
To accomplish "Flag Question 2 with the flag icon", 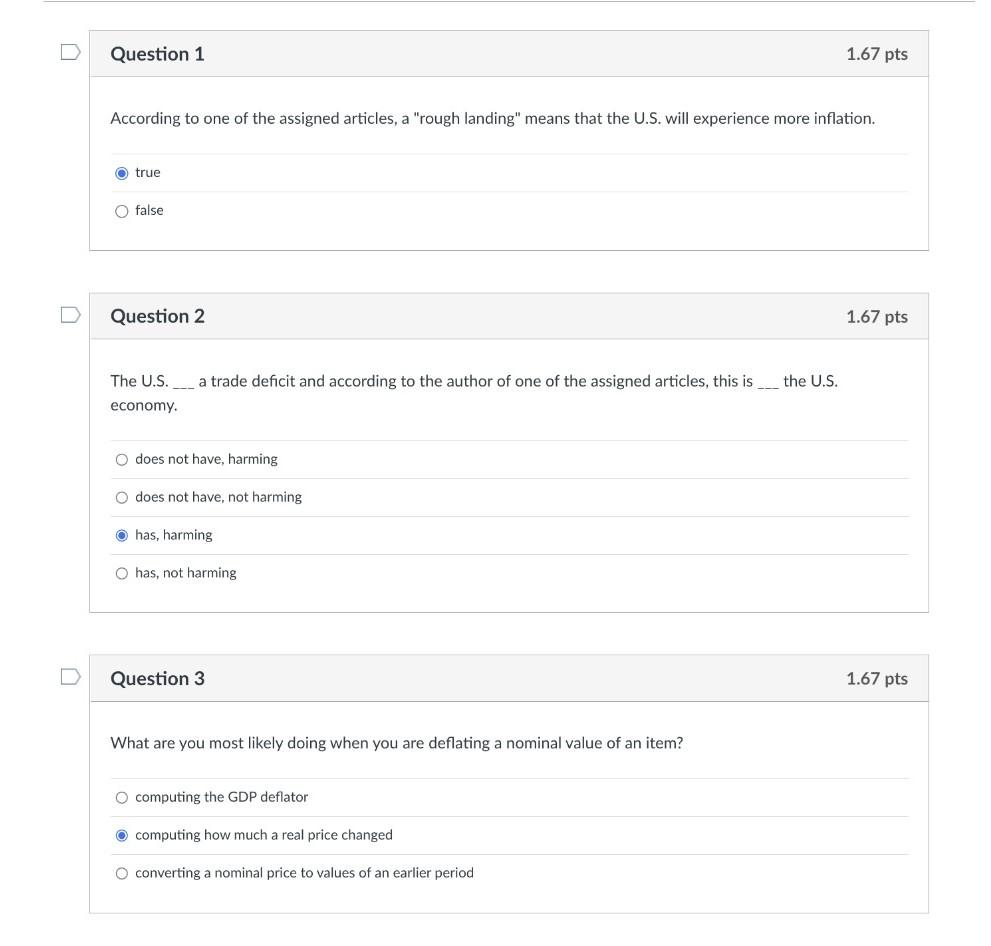I will (70, 315).
